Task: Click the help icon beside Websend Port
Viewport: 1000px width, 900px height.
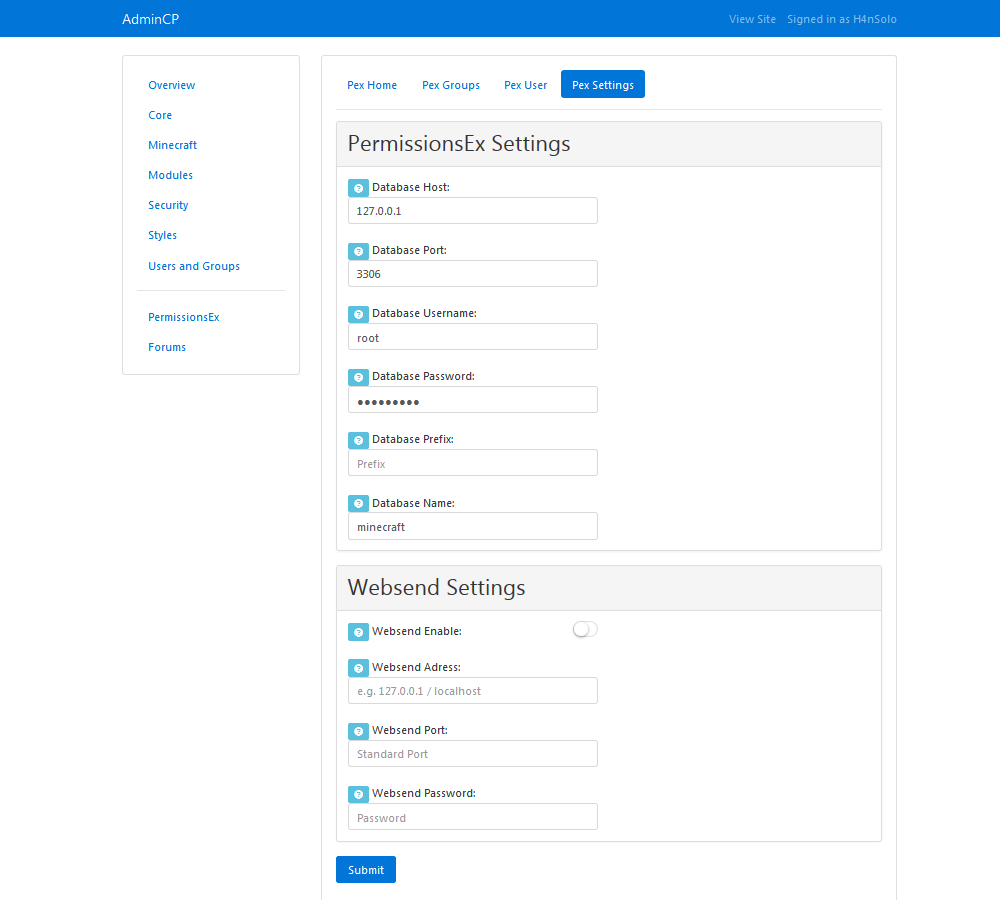Action: [358, 731]
